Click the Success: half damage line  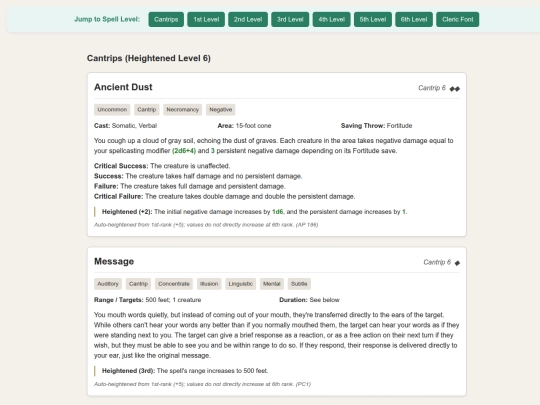[198, 176]
